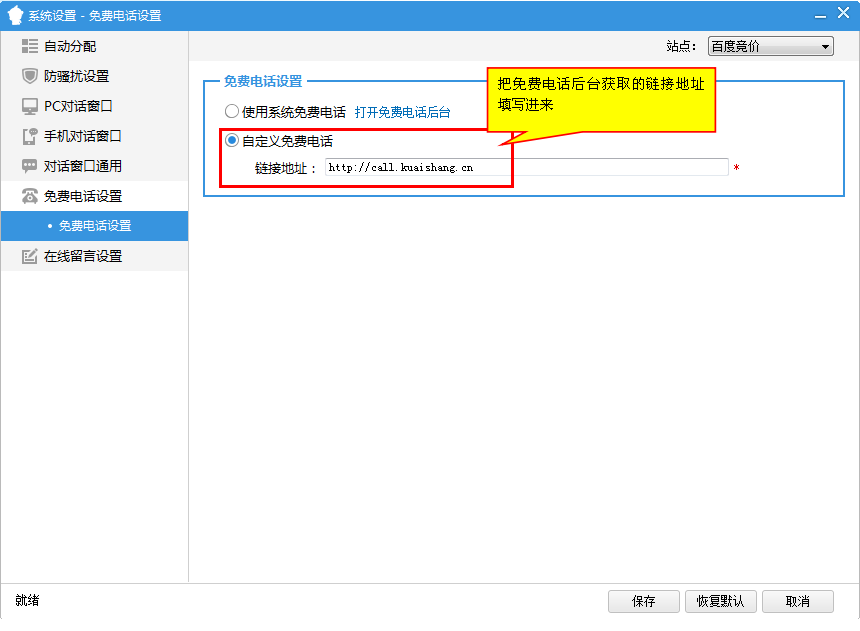Click the monitor icon for PC对话窗口
This screenshot has height=631, width=860.
click(x=30, y=106)
